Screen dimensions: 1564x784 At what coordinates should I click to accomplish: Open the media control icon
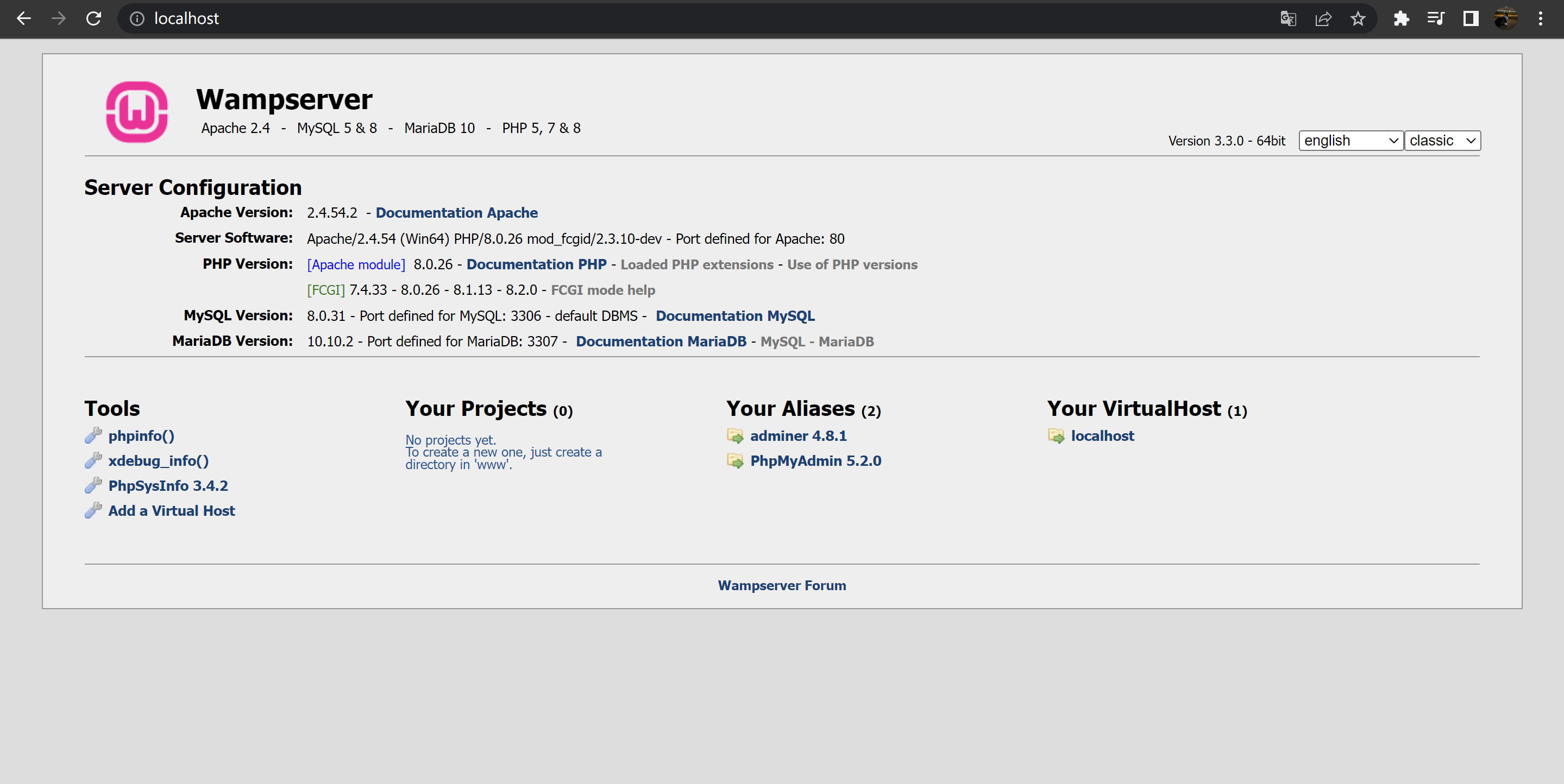pyautogui.click(x=1436, y=19)
